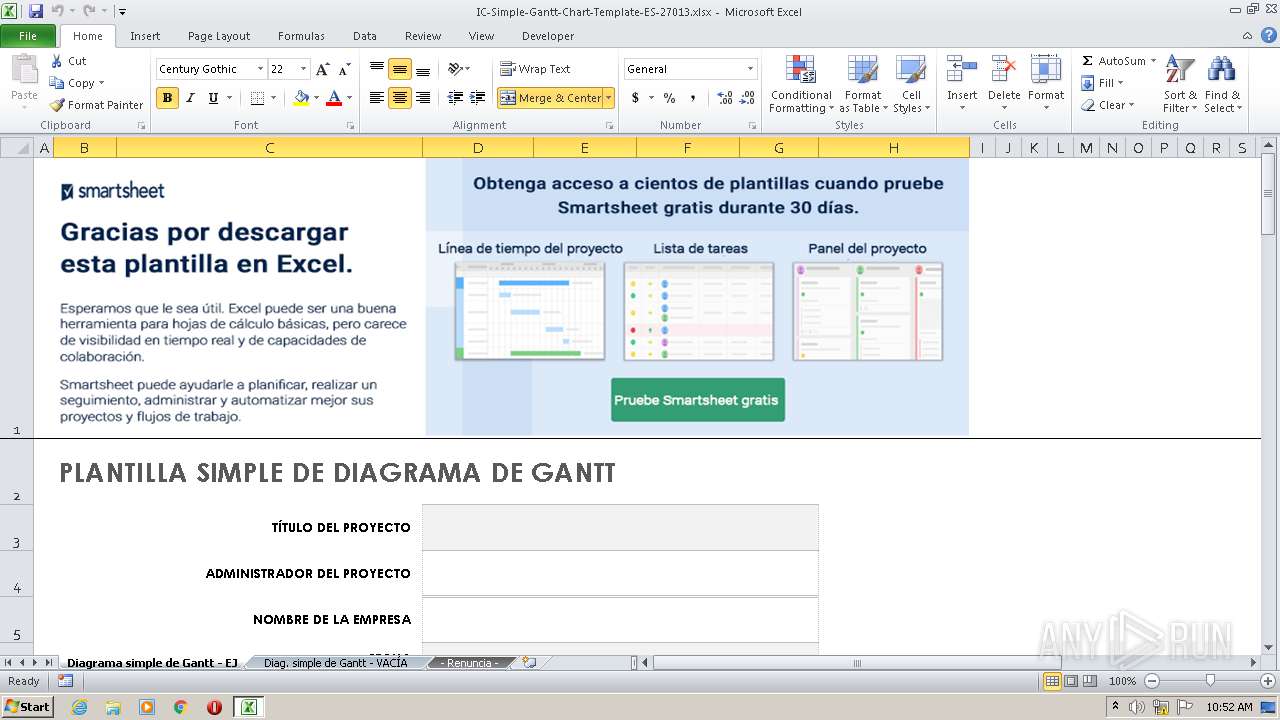This screenshot has height=720, width=1280.
Task: Open the number format dropdown
Action: (750, 69)
